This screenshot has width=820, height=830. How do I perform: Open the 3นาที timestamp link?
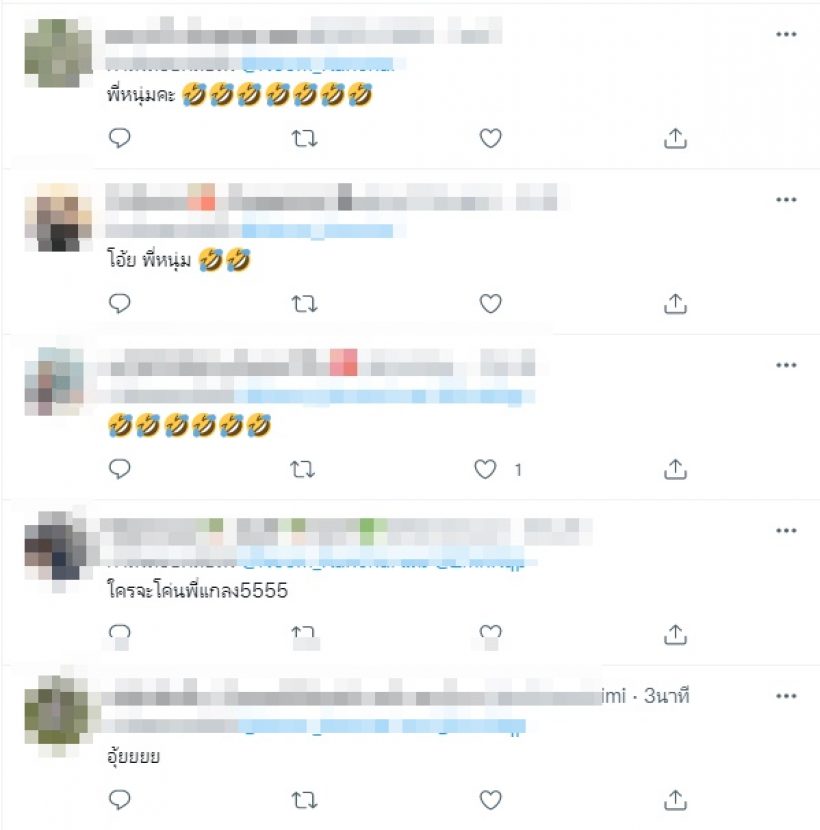pyautogui.click(x=666, y=696)
